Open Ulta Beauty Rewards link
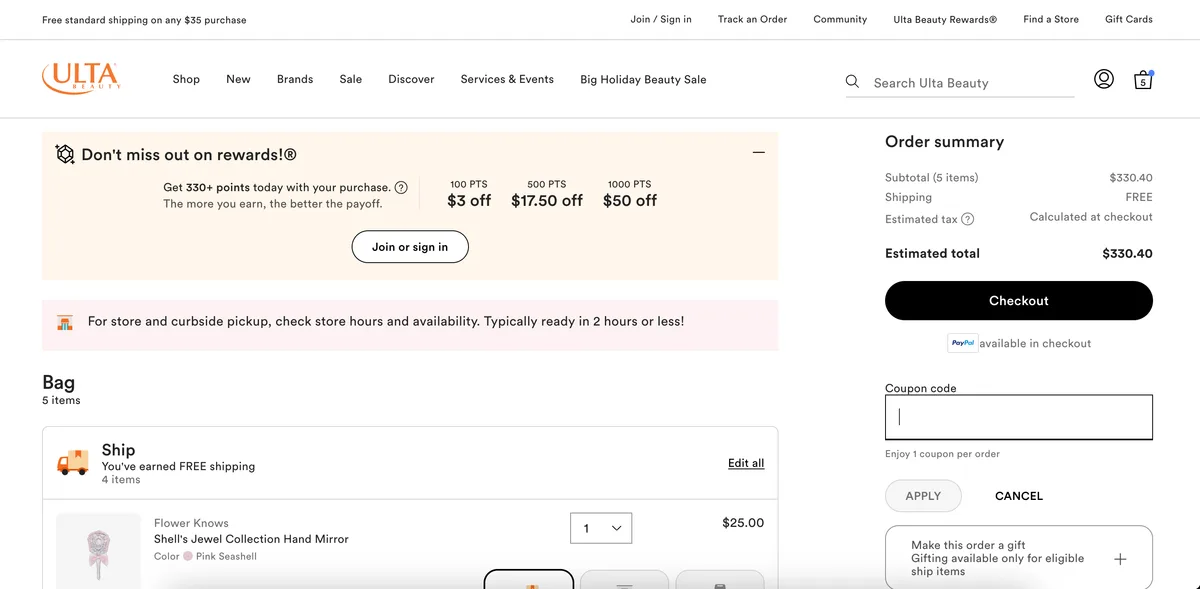 click(x=945, y=19)
